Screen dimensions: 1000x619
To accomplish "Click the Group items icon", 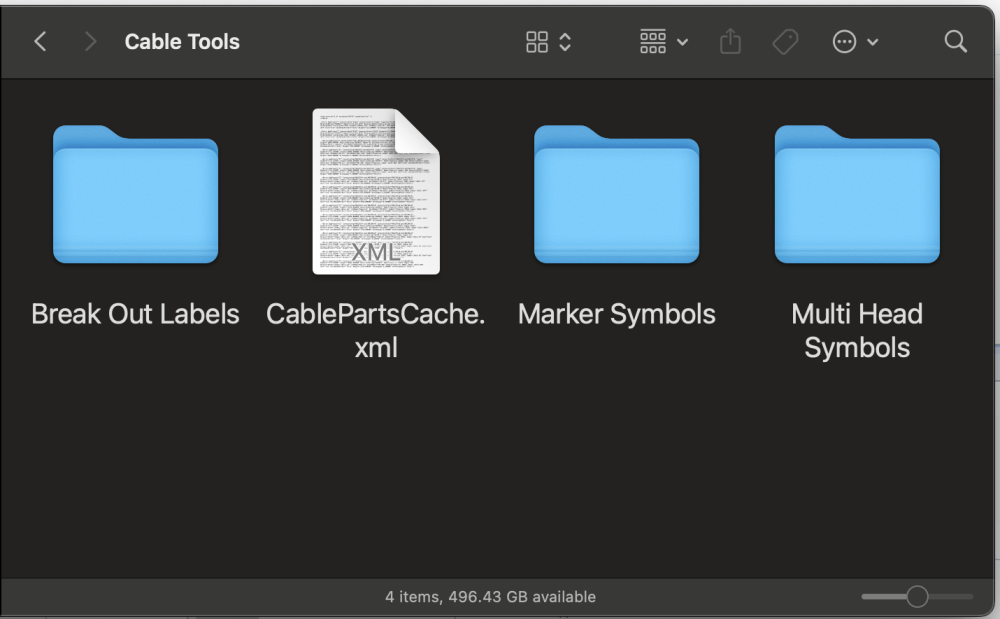I will click(653, 42).
